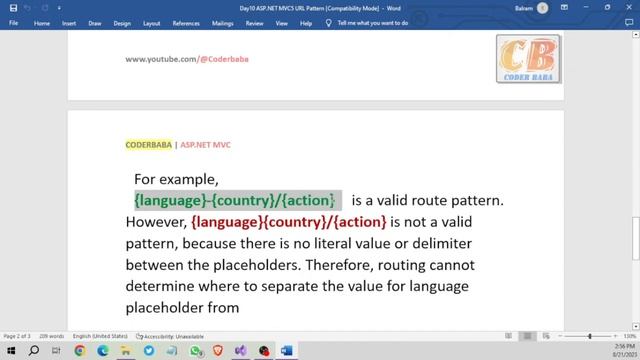Open Visual Studio from taskbar

point(241,351)
